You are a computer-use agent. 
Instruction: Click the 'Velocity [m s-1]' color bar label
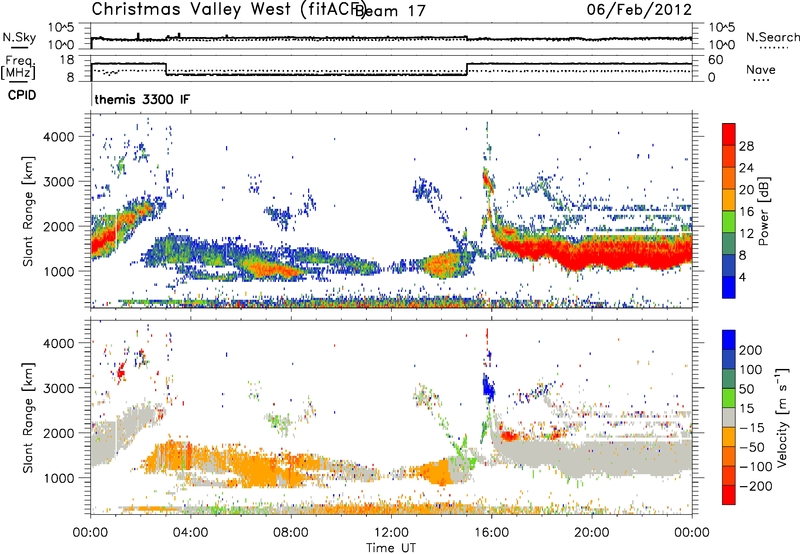coord(782,417)
